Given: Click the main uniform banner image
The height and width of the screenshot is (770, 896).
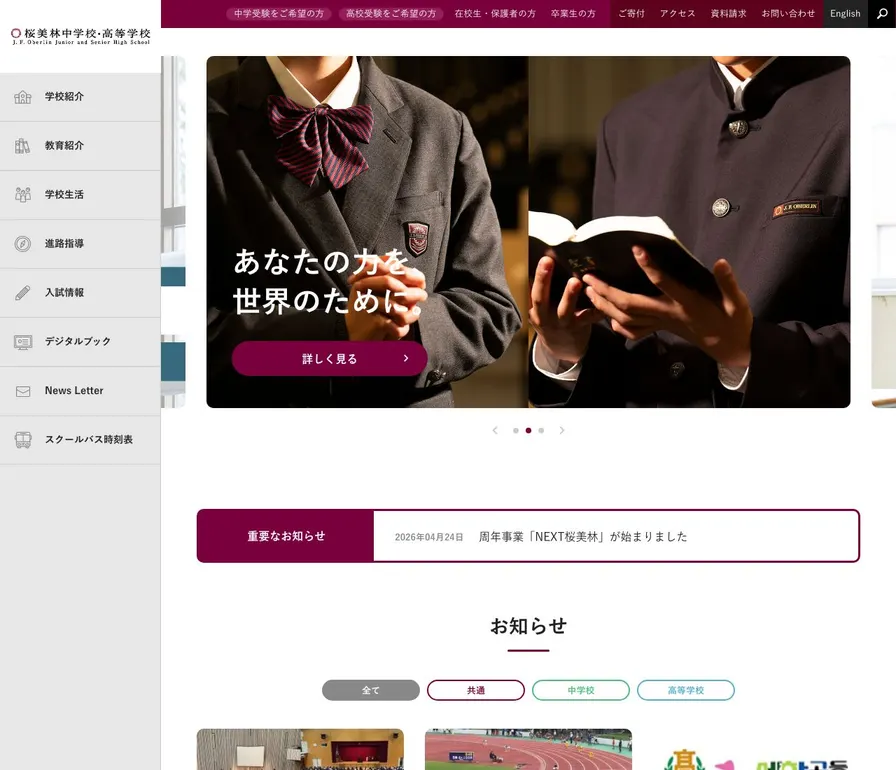Looking at the screenshot, I should pos(529,232).
